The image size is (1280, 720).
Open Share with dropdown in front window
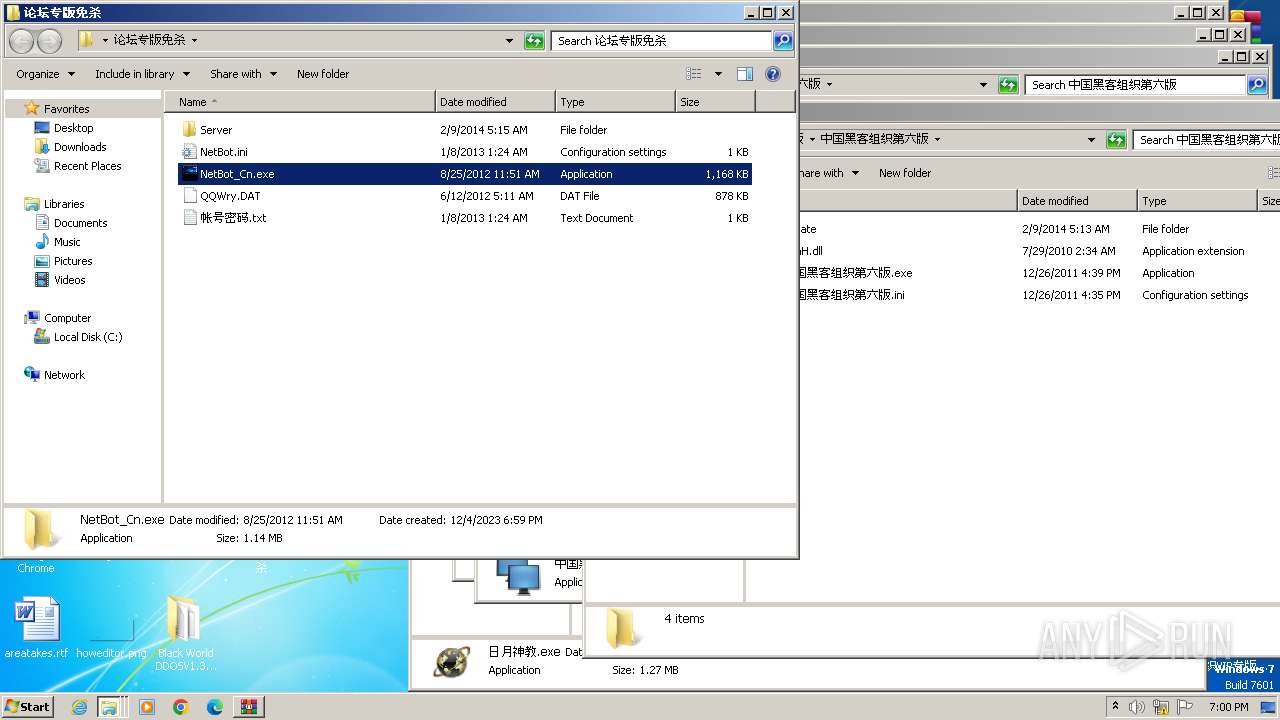coord(242,74)
